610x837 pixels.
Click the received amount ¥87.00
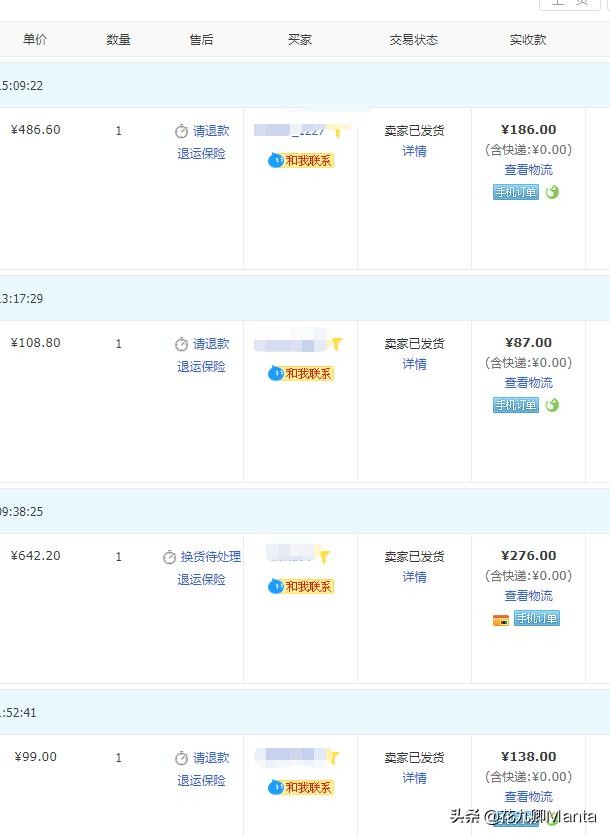click(529, 343)
